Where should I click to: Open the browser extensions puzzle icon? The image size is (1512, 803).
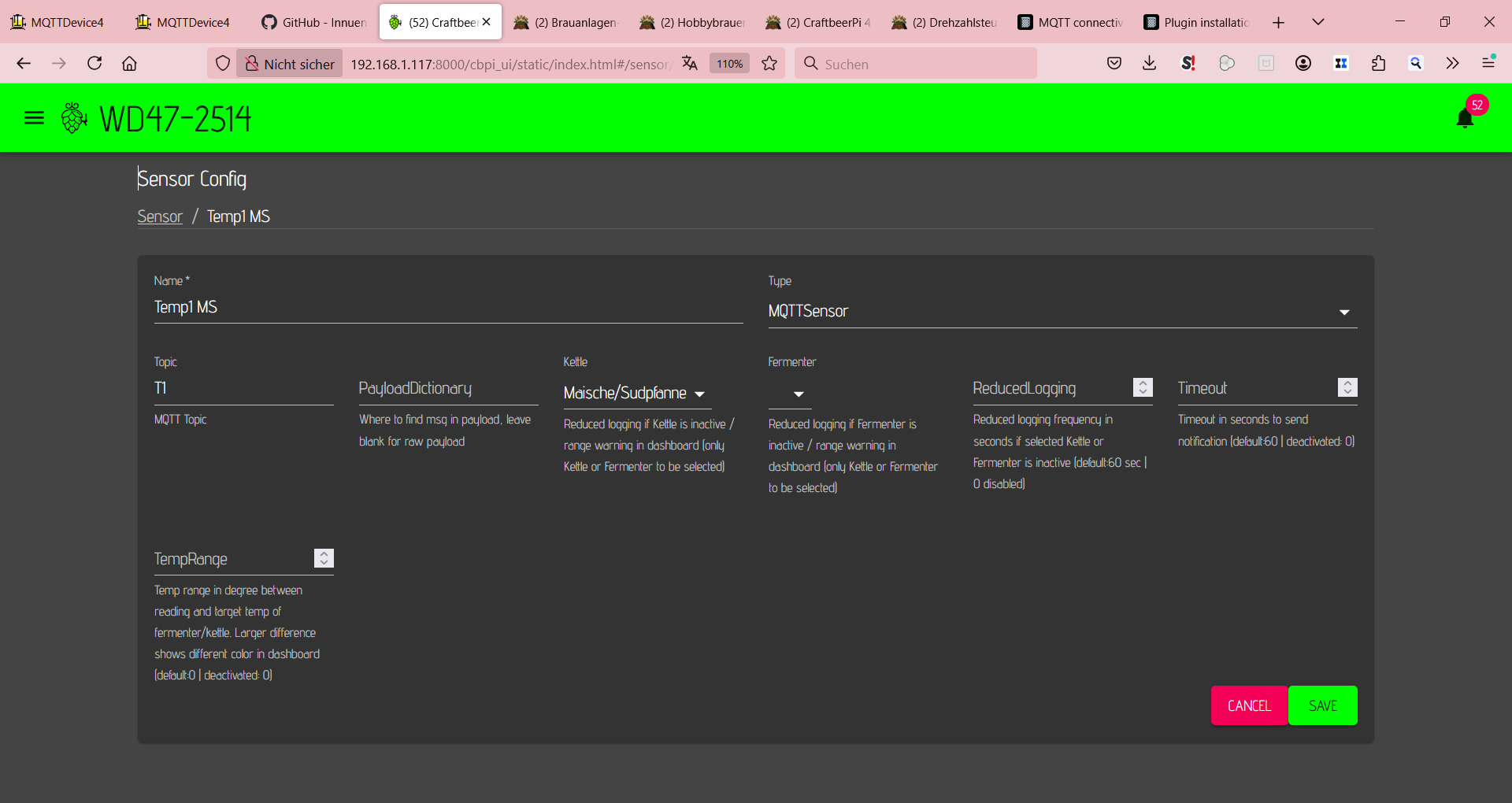1378,64
